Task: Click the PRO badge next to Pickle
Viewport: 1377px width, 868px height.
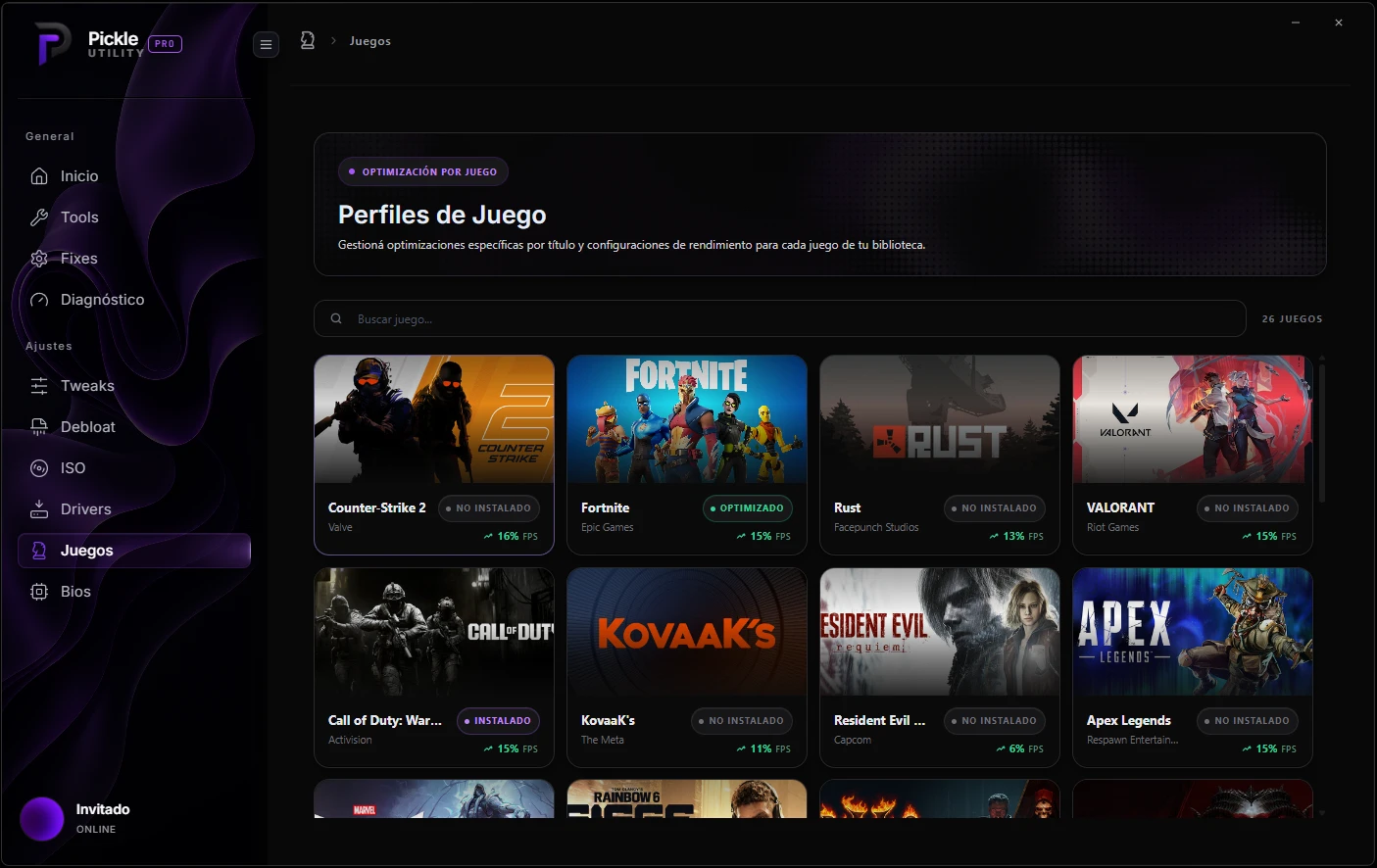Action: tap(165, 44)
